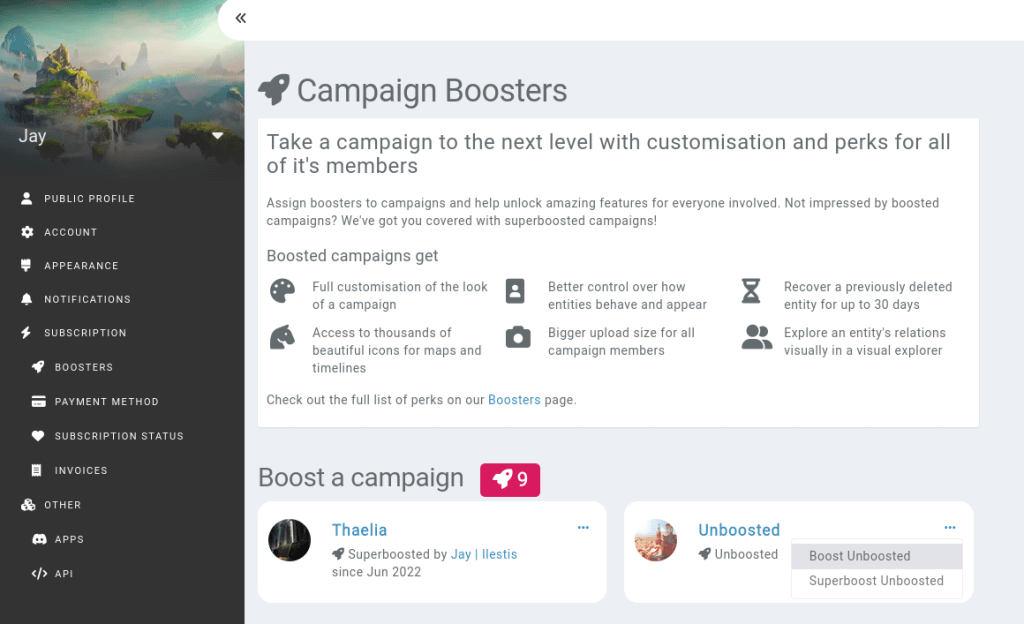Open Boosters via the sidebar rocket icon

coord(38,367)
